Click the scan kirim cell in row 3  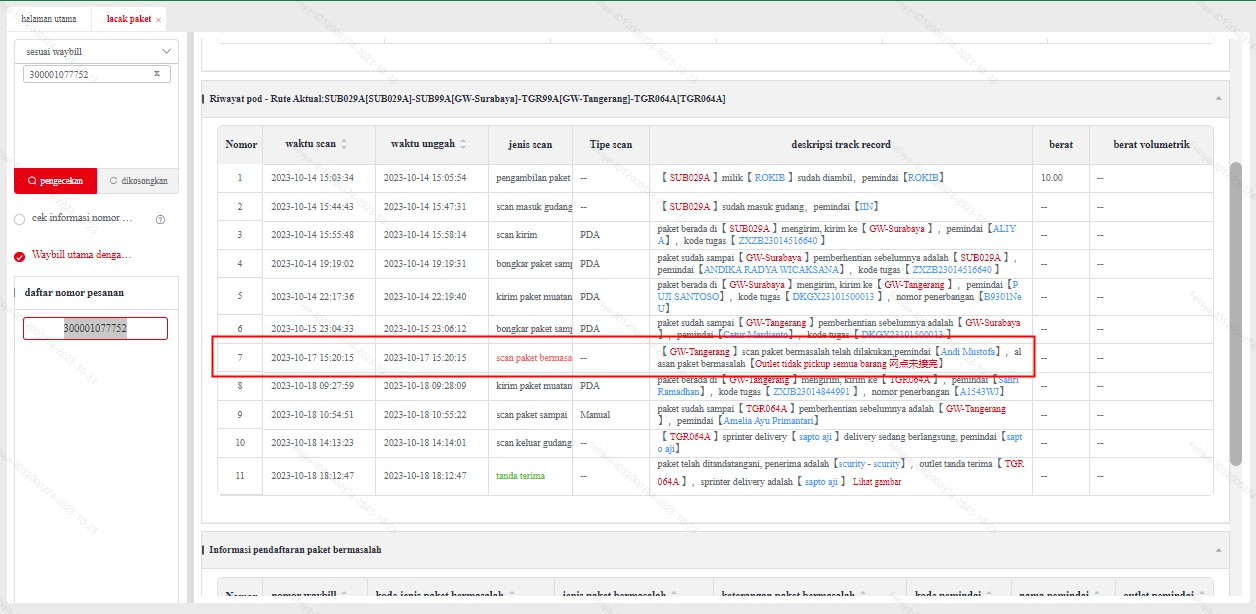517,235
